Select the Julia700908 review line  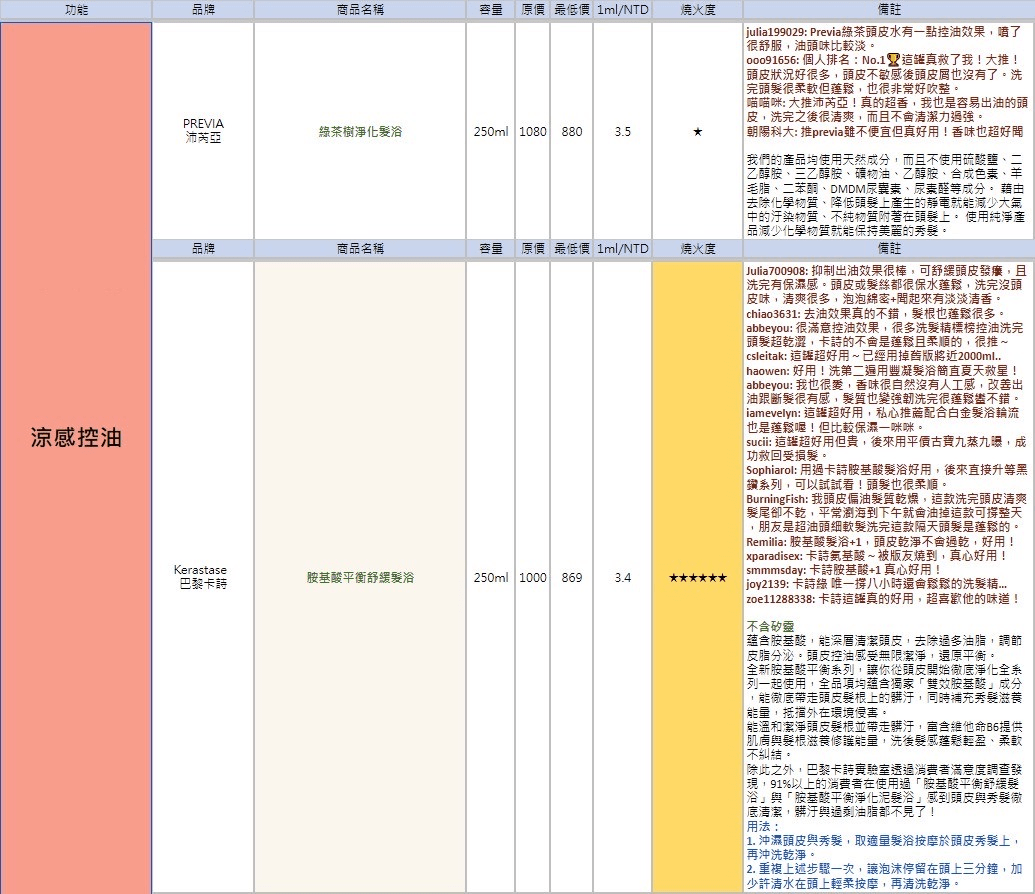click(886, 285)
